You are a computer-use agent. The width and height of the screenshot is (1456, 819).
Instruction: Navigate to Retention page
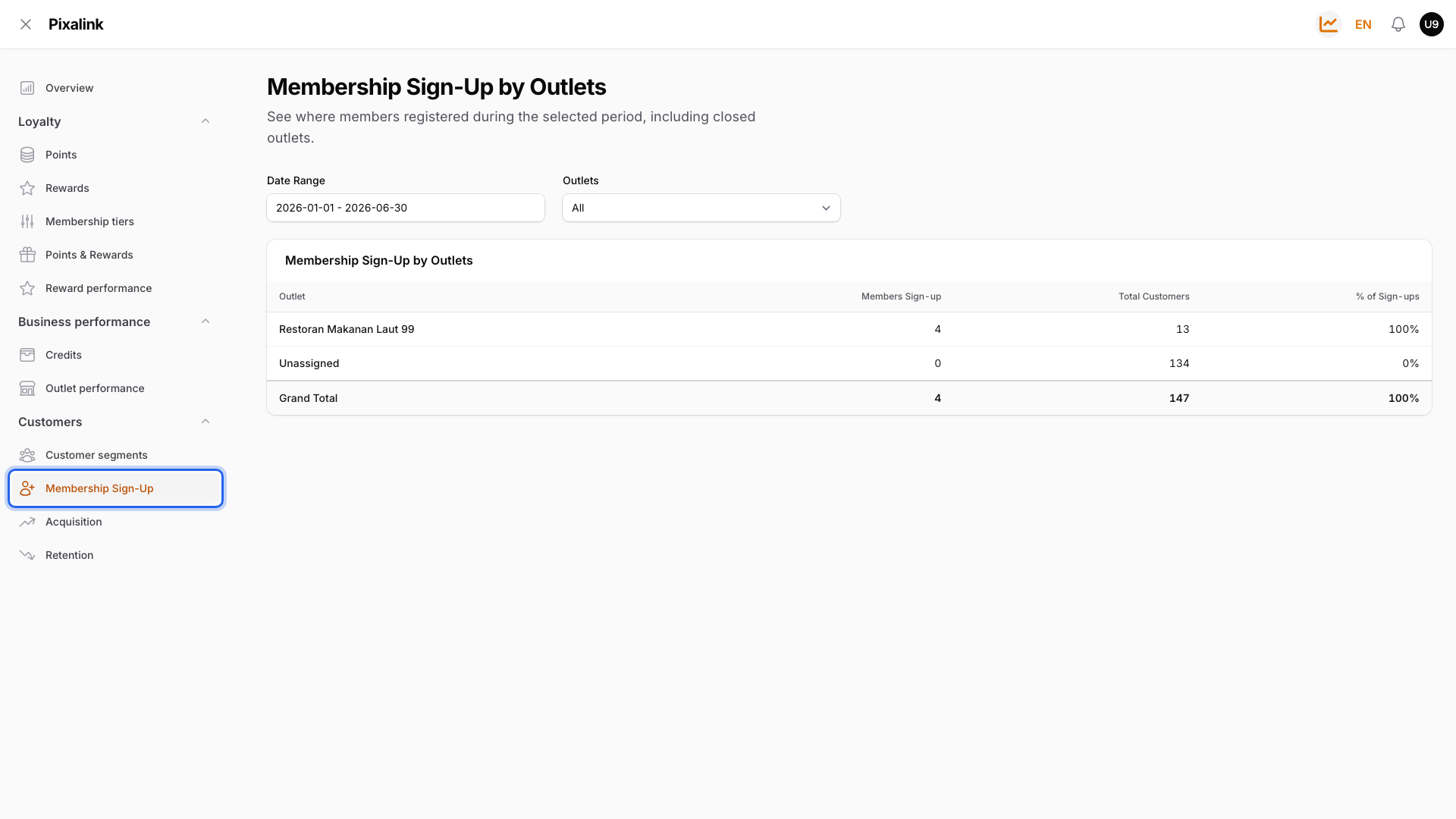(x=115, y=555)
